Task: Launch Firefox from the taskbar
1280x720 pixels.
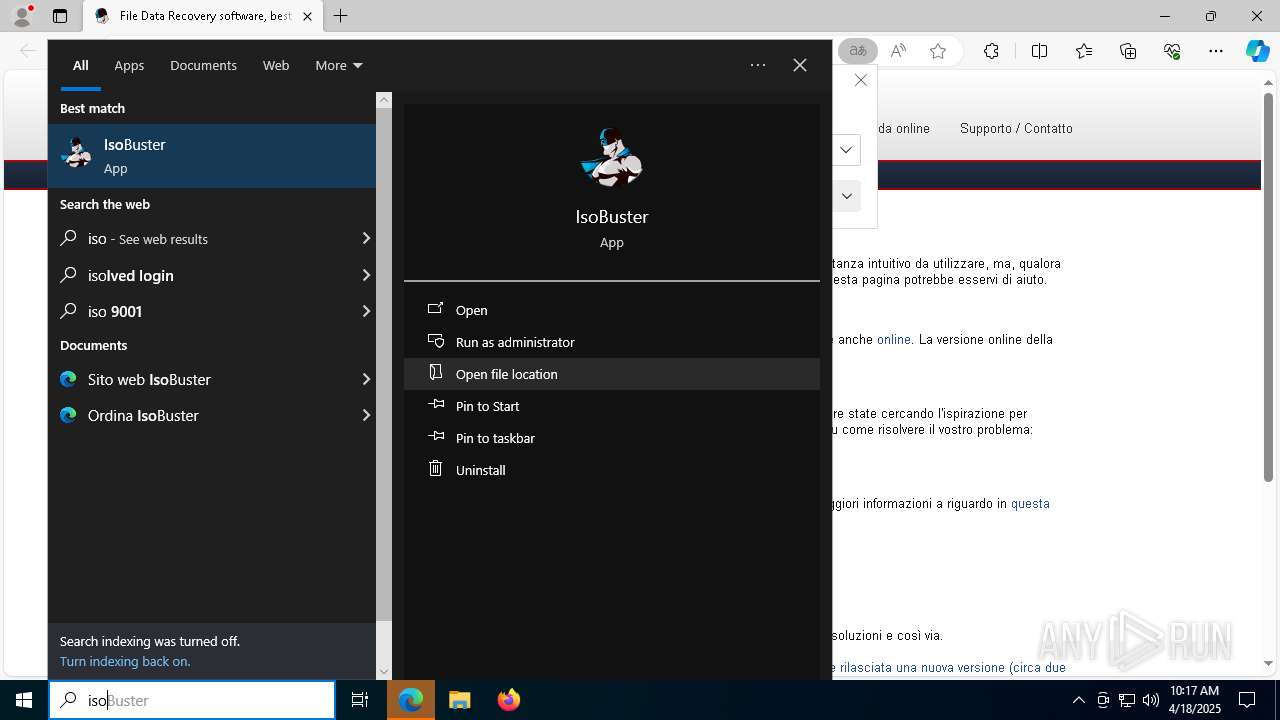Action: tap(509, 700)
